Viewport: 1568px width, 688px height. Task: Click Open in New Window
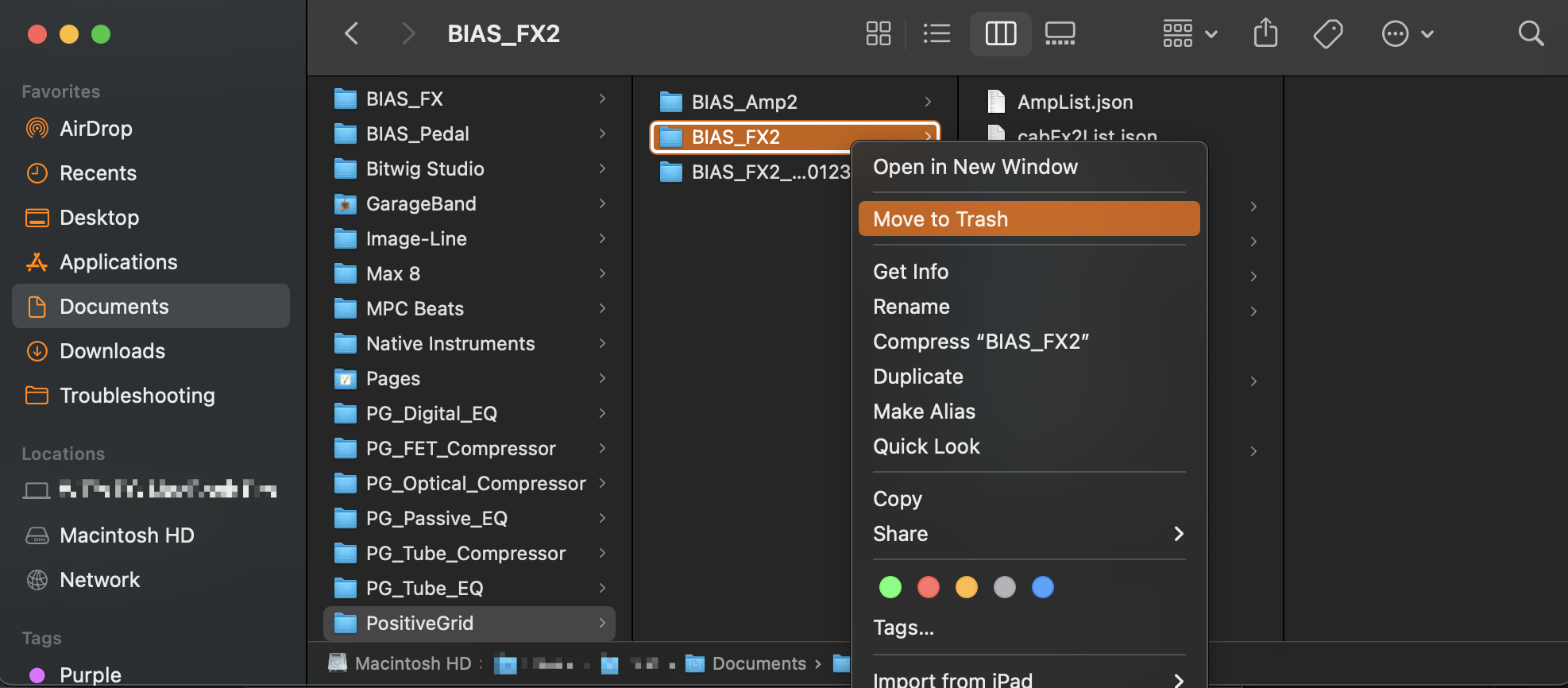[x=975, y=167]
